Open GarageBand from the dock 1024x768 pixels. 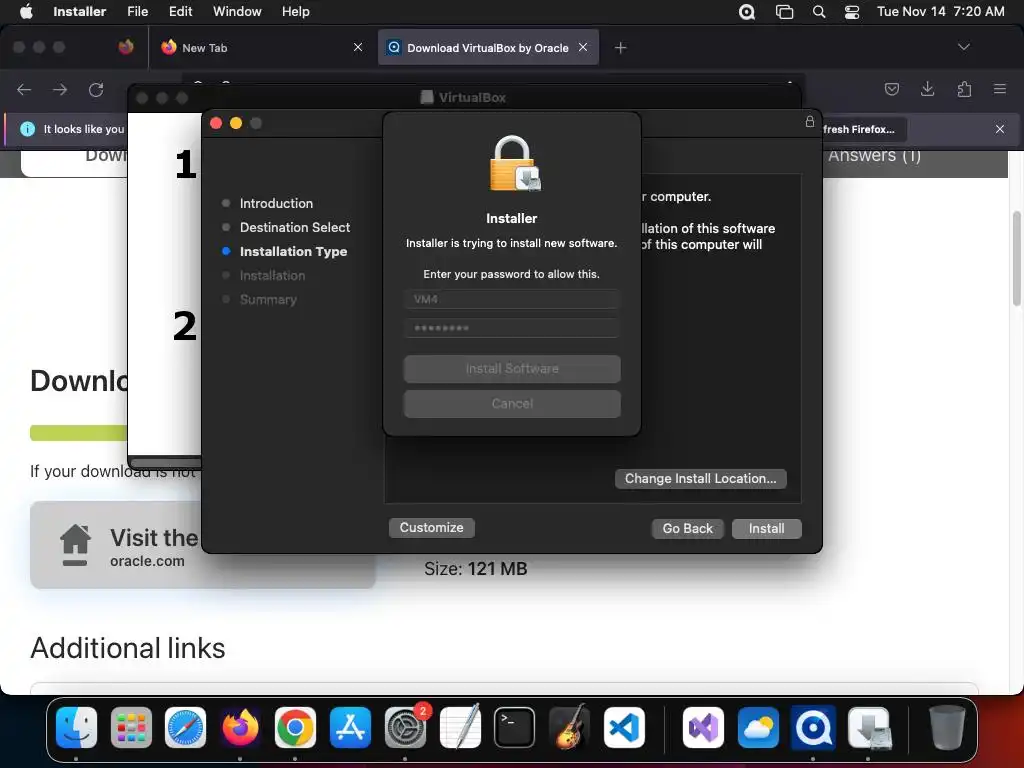tap(569, 727)
